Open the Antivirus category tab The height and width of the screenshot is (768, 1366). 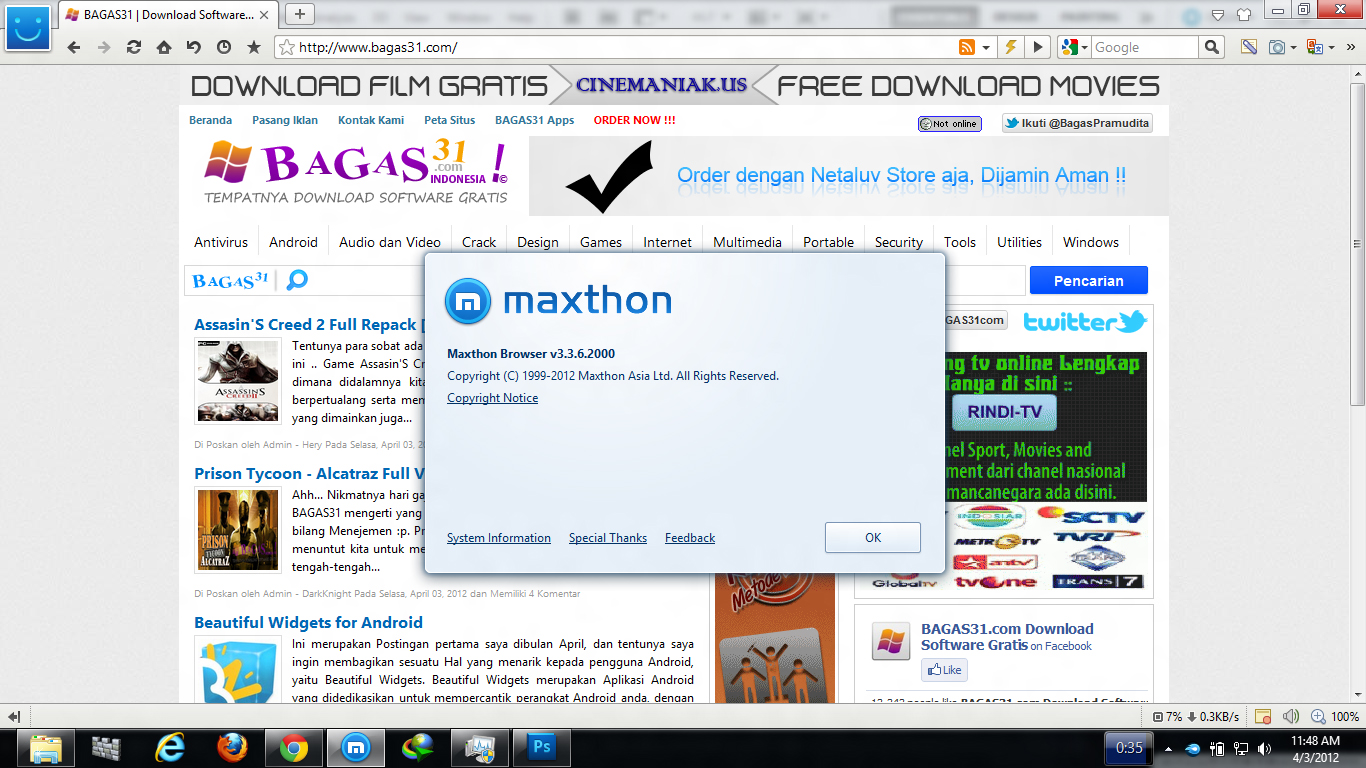(221, 242)
